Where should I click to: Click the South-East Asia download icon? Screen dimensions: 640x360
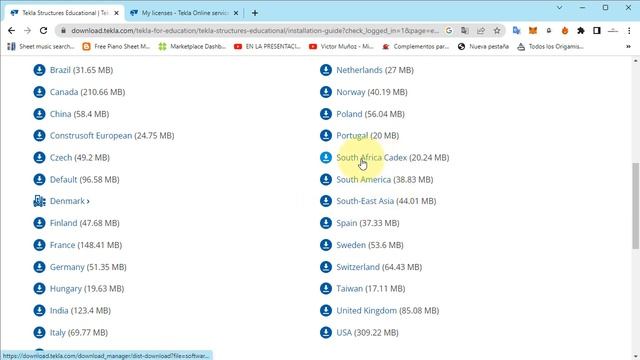point(326,201)
